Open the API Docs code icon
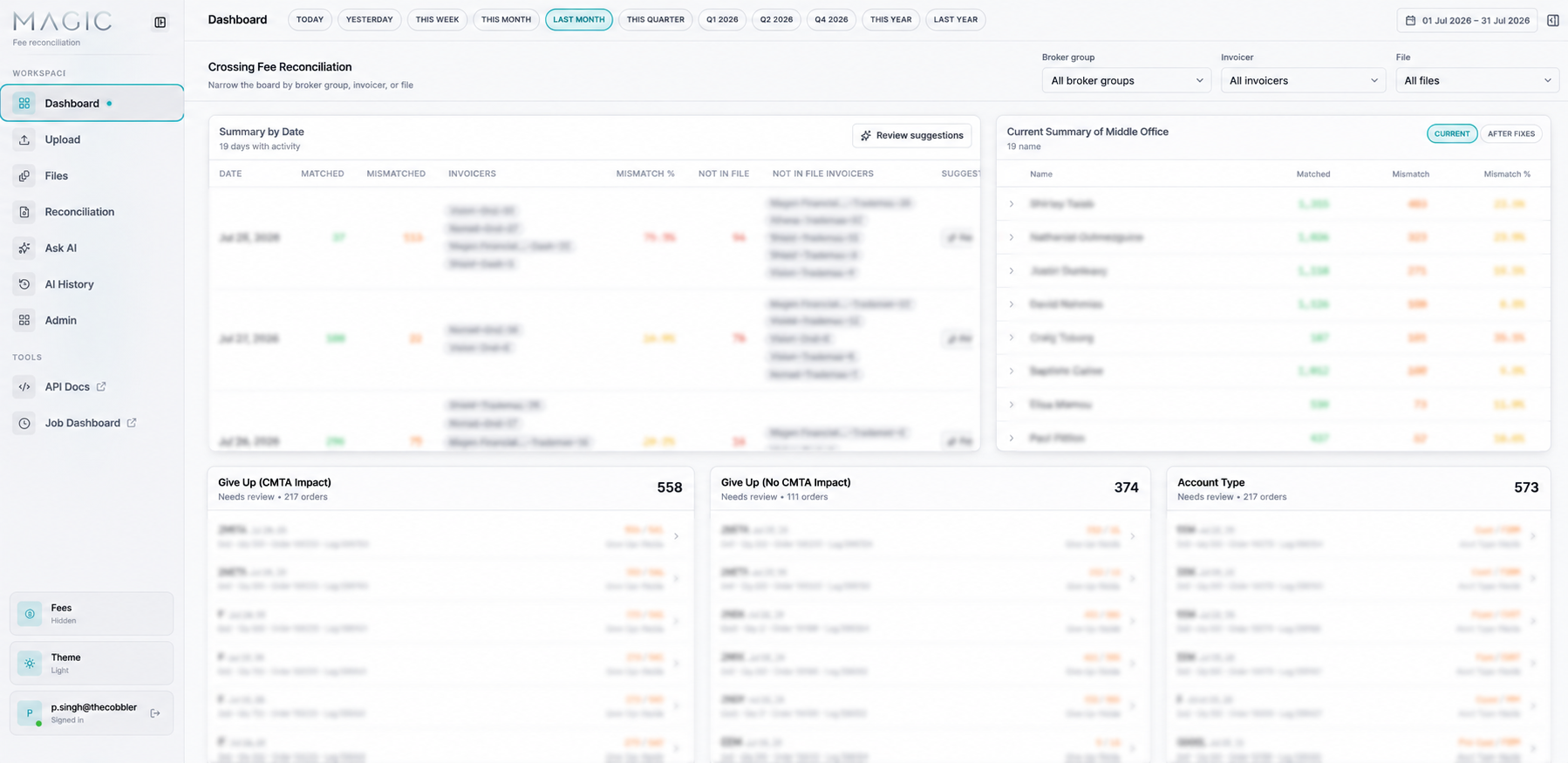Screen dimensions: 1568x763 coord(24,386)
